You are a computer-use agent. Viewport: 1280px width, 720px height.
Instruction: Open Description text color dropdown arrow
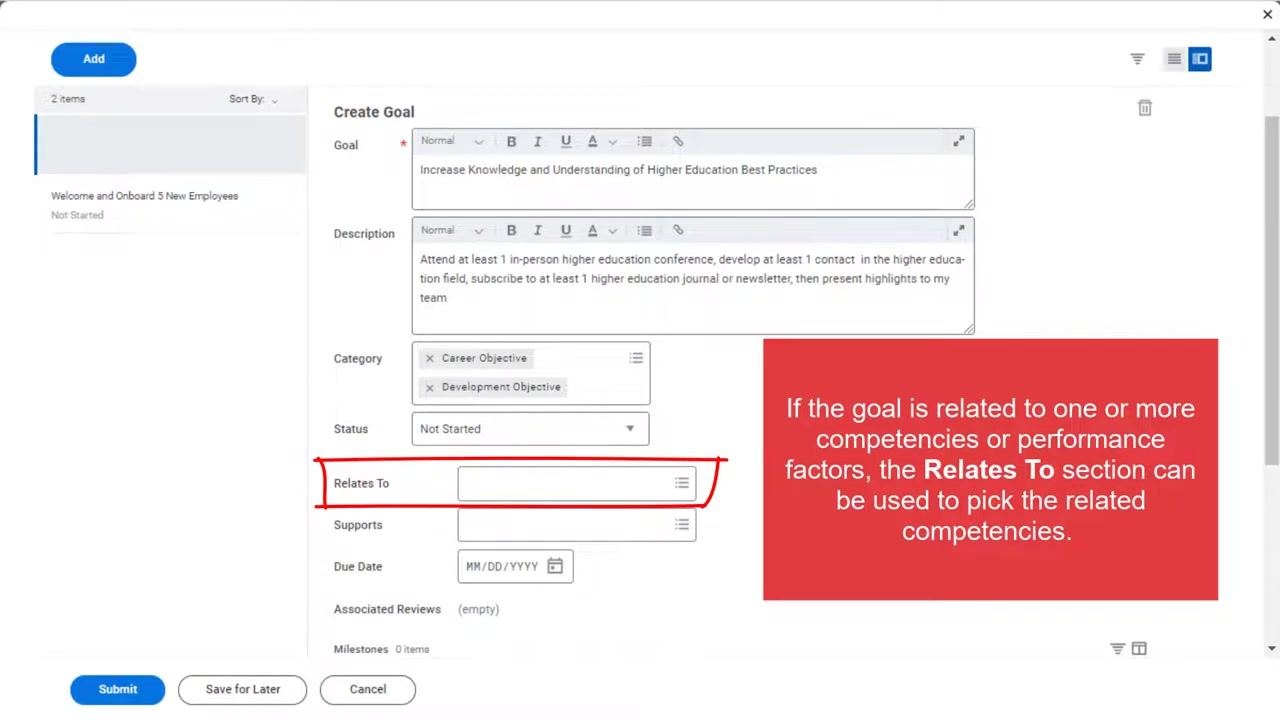(x=613, y=231)
